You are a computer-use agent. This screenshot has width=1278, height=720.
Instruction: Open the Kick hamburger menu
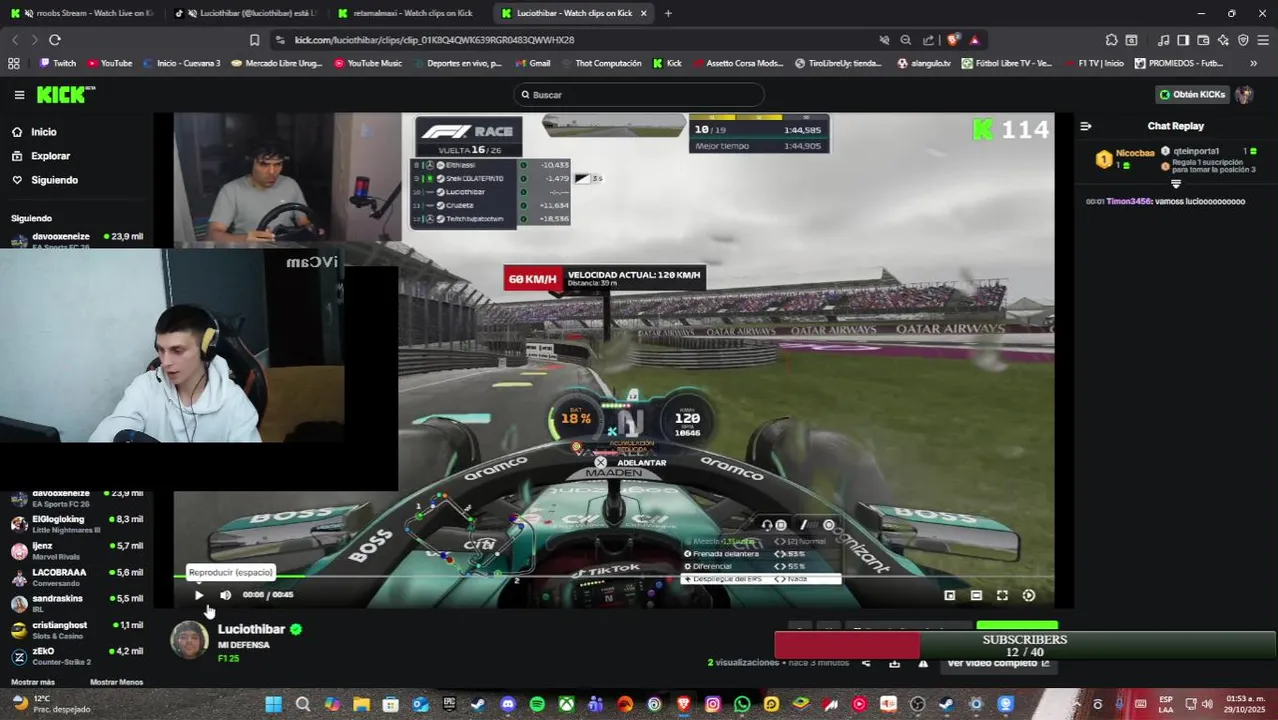pyautogui.click(x=19, y=95)
